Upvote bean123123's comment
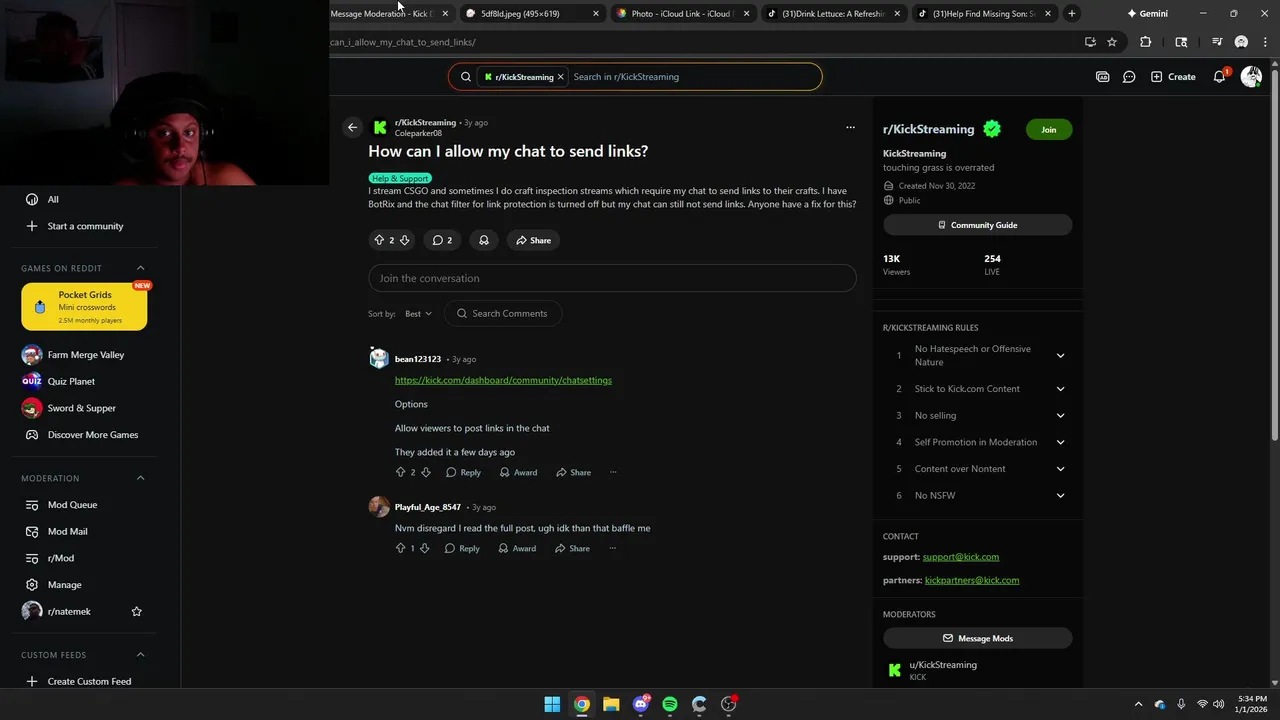 [x=401, y=472]
